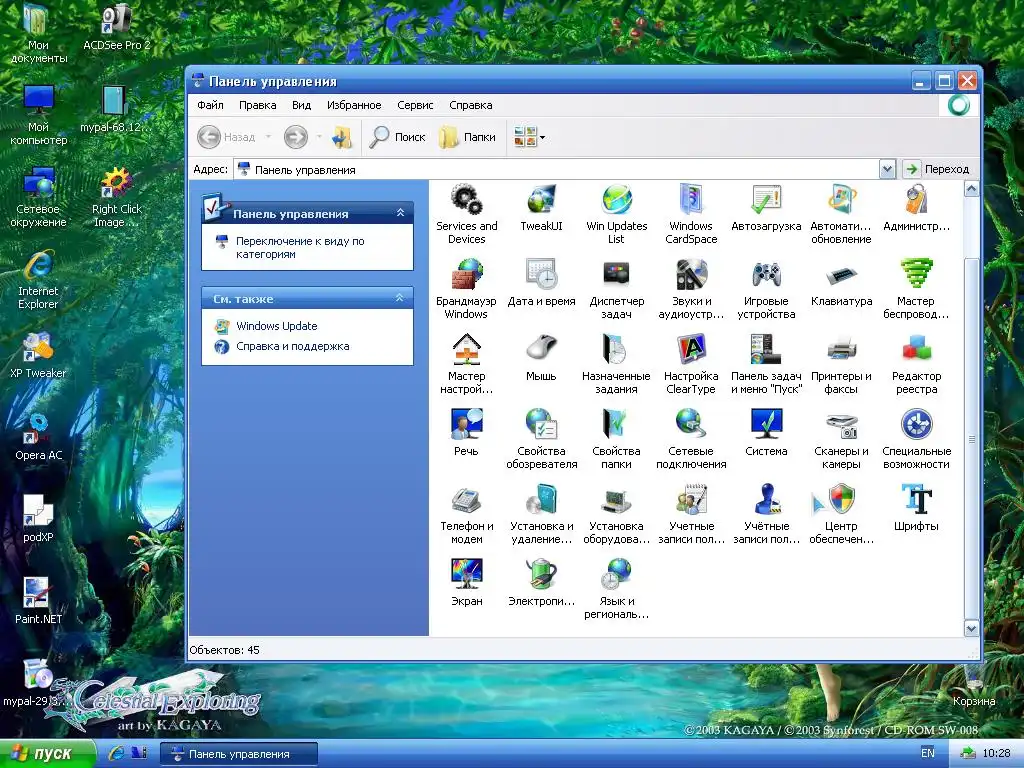Collapse the См. также sidebar section
The image size is (1024, 768).
[400, 298]
